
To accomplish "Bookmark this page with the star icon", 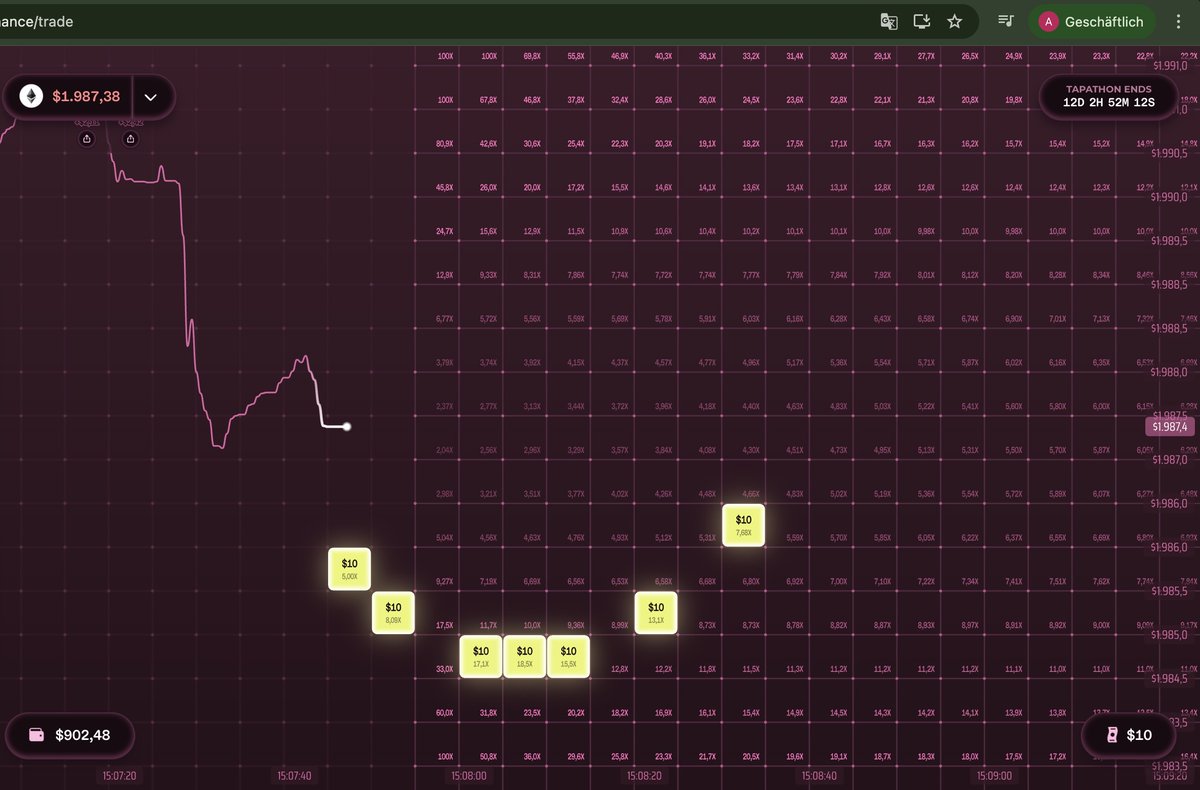I will [x=955, y=21].
